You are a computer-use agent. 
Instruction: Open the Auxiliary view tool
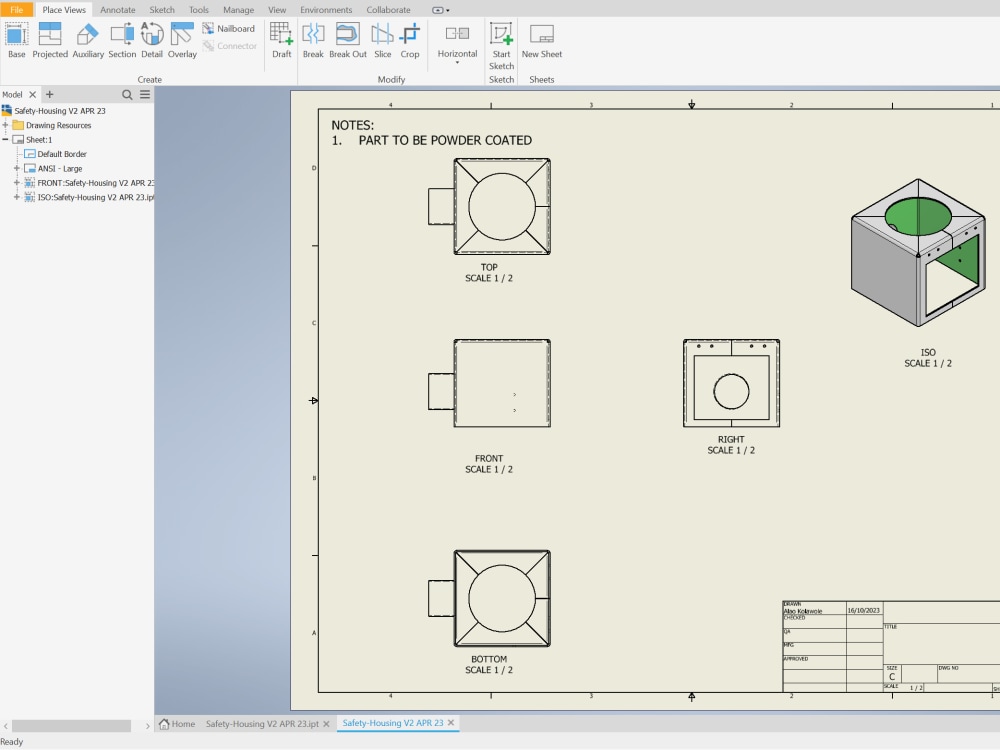click(87, 40)
